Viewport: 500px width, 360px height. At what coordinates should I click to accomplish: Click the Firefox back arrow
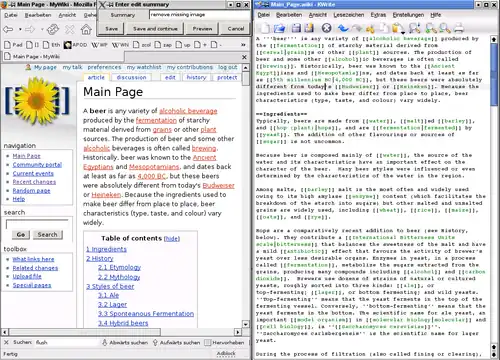coord(8,30)
